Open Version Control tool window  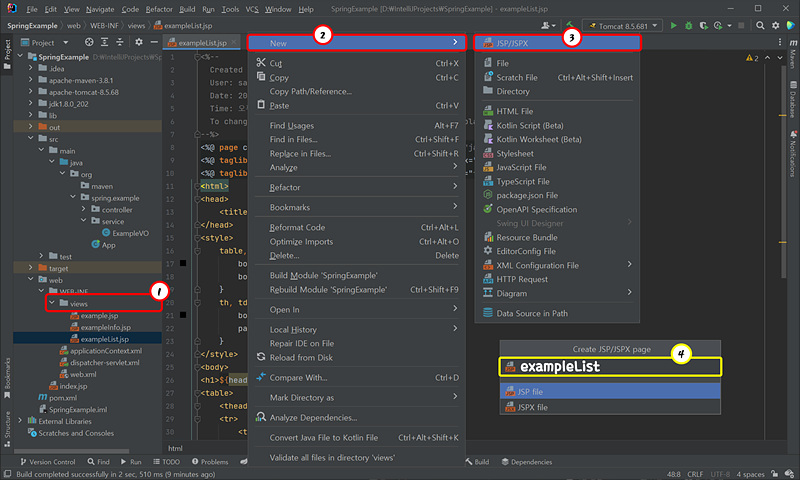coord(47,462)
